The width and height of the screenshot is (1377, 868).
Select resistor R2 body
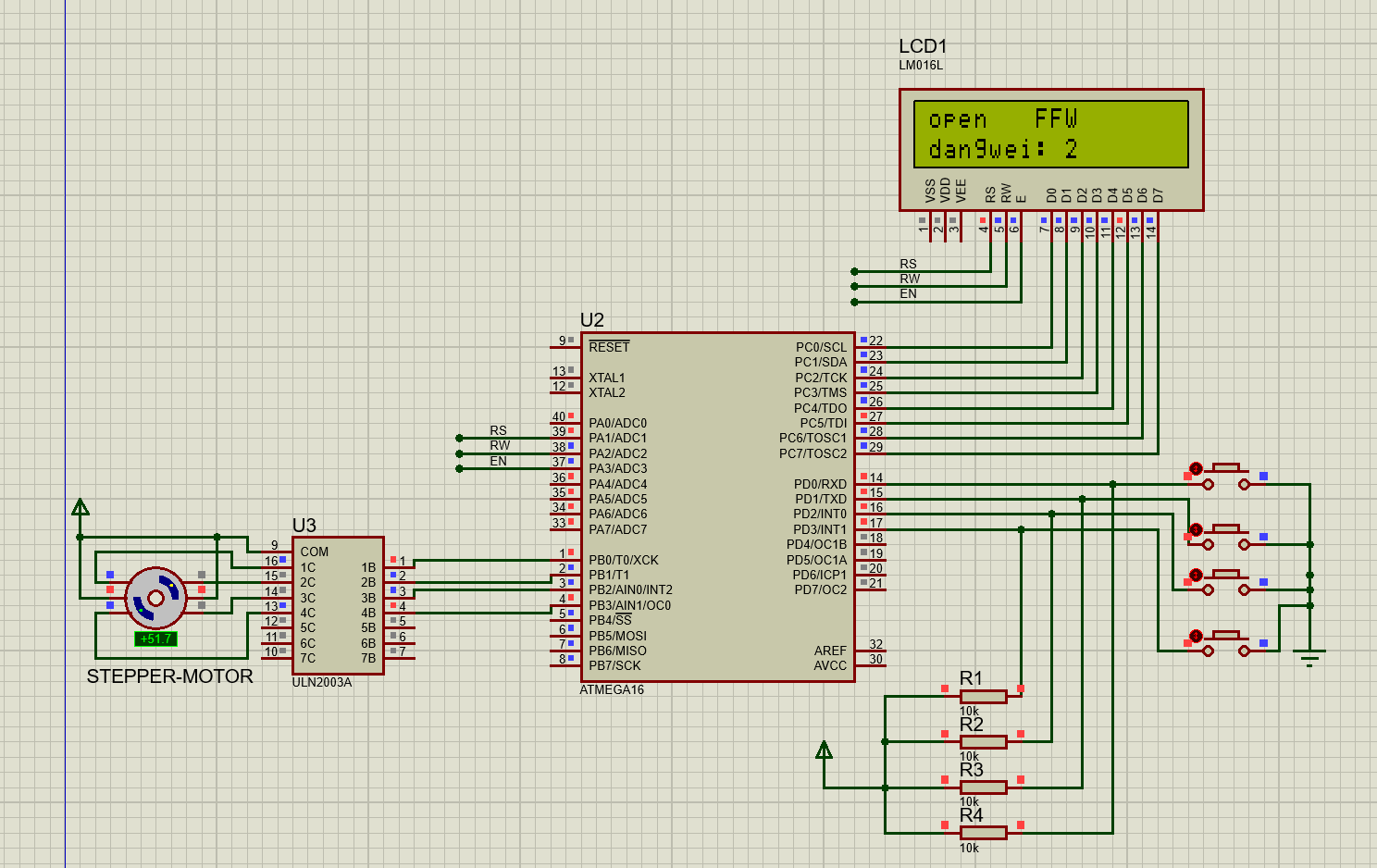(983, 742)
